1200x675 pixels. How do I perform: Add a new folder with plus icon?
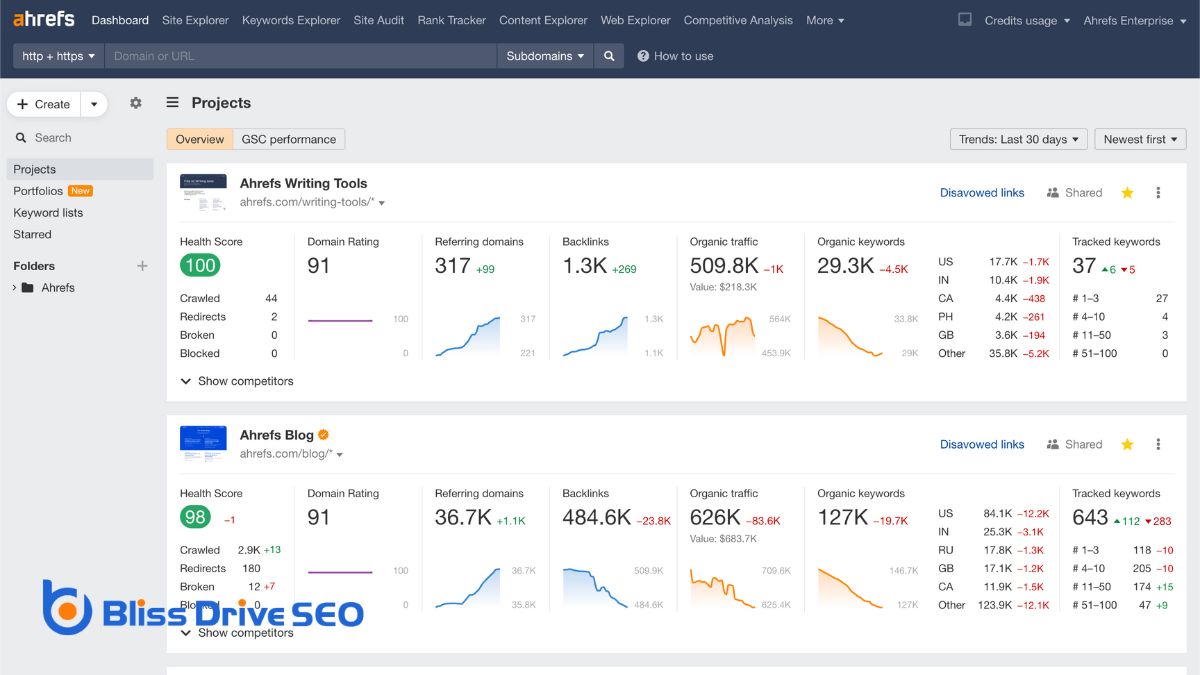[142, 266]
